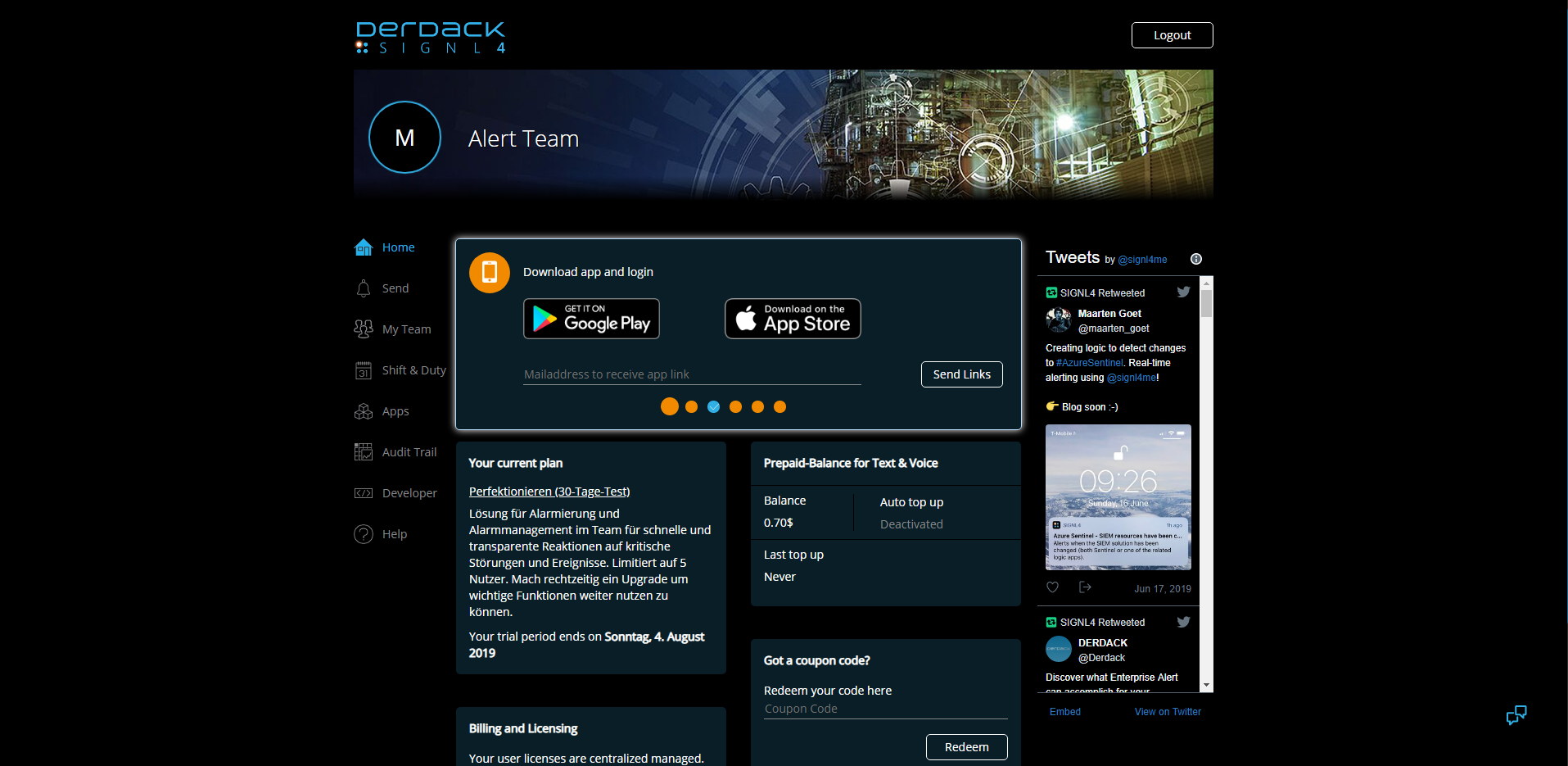Click the DERDACK profile avatar
Image resolution: width=1568 pixels, height=766 pixels.
point(1059,649)
